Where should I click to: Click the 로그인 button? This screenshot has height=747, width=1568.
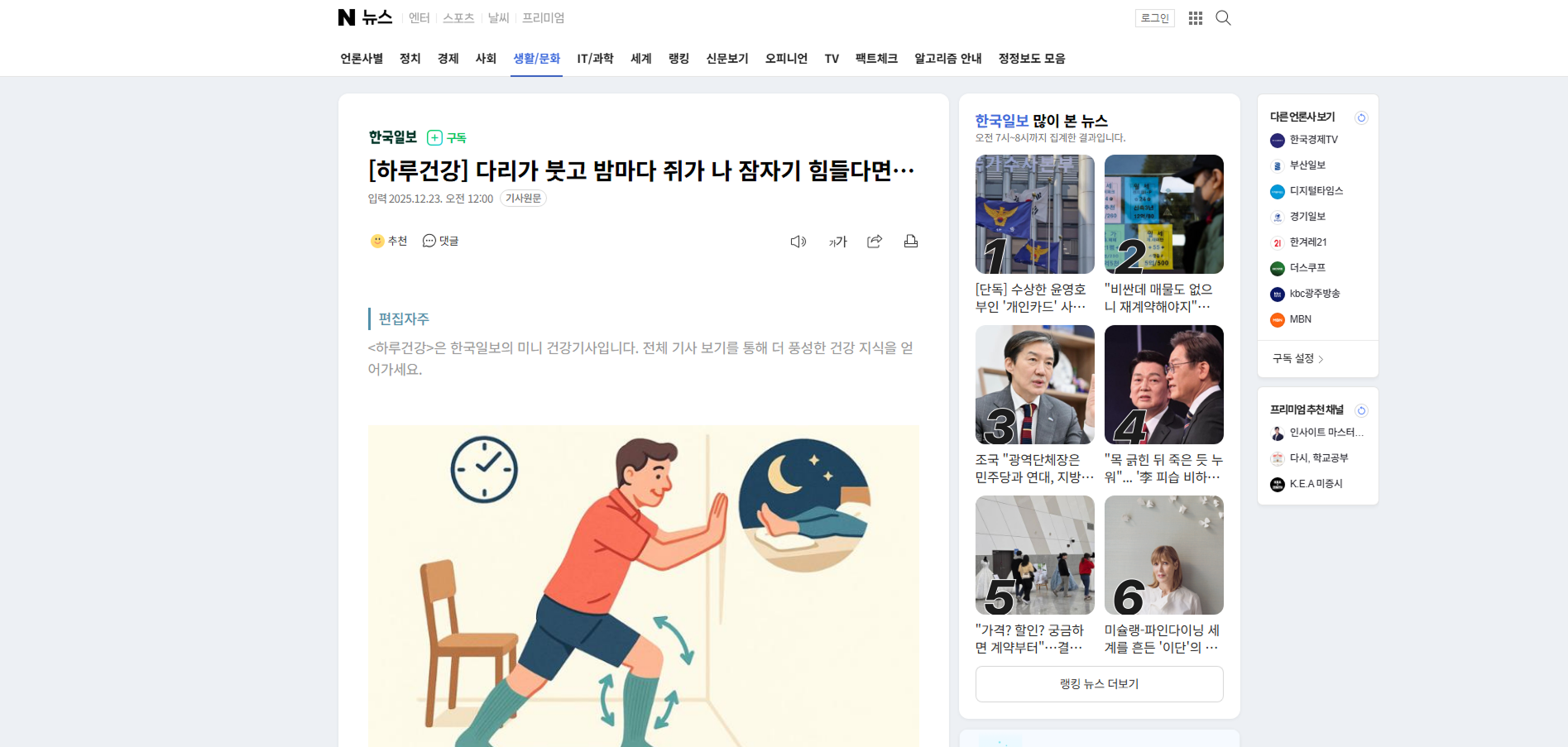coord(1155,18)
